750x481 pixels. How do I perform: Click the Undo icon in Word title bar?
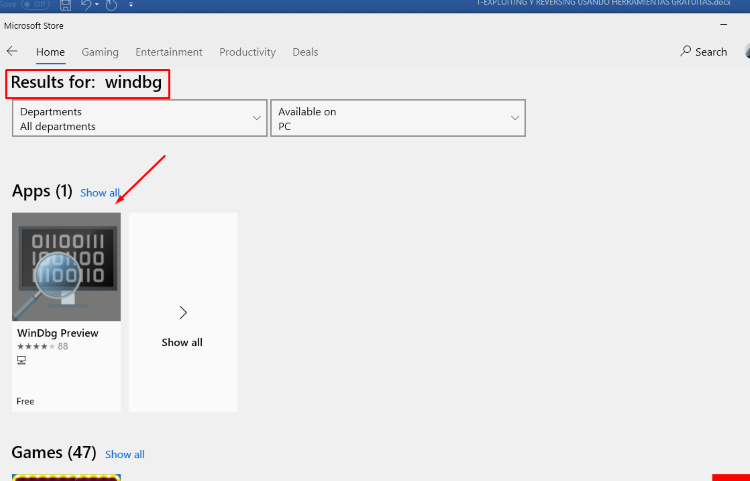[x=86, y=5]
